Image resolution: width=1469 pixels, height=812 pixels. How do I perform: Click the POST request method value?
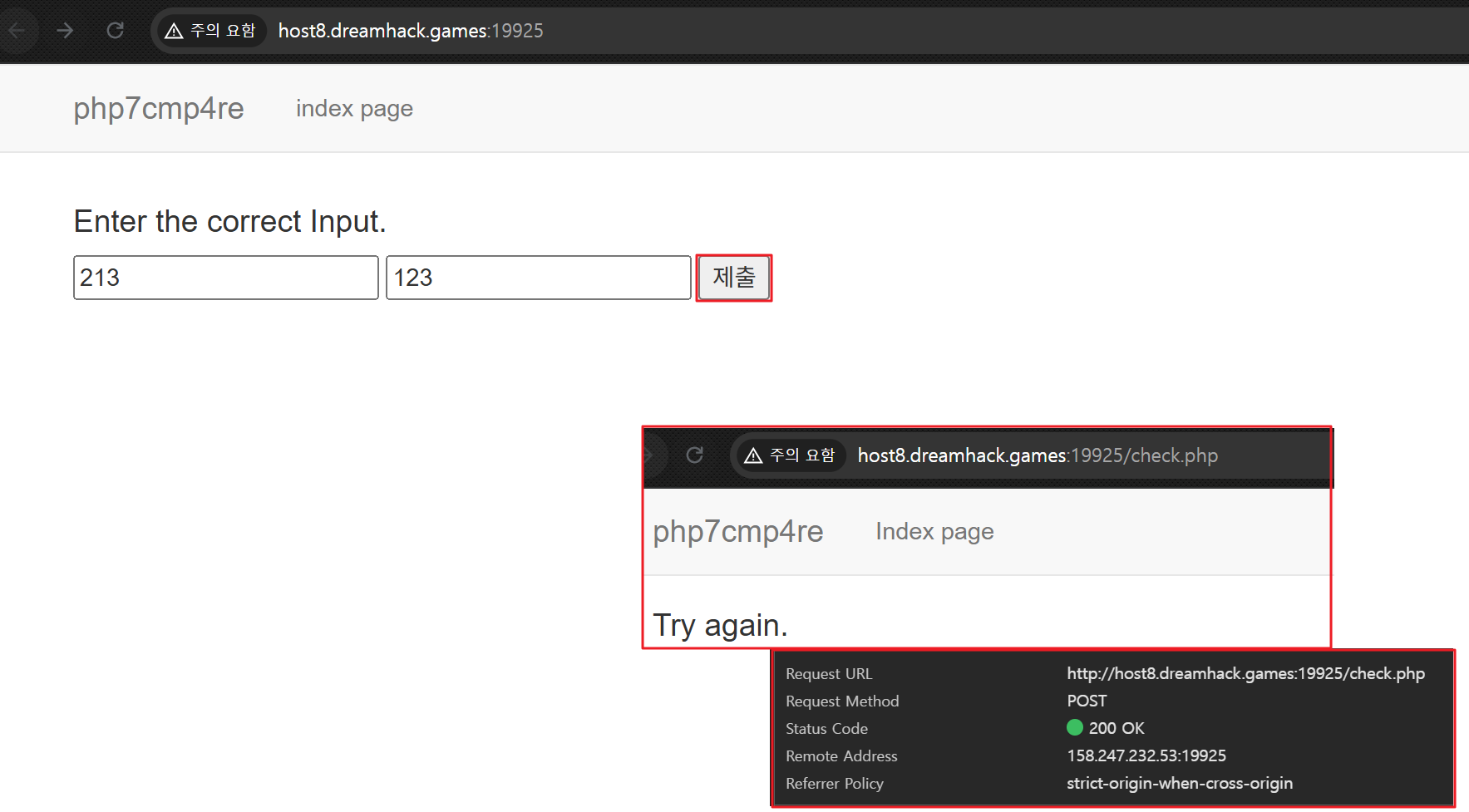click(1087, 701)
